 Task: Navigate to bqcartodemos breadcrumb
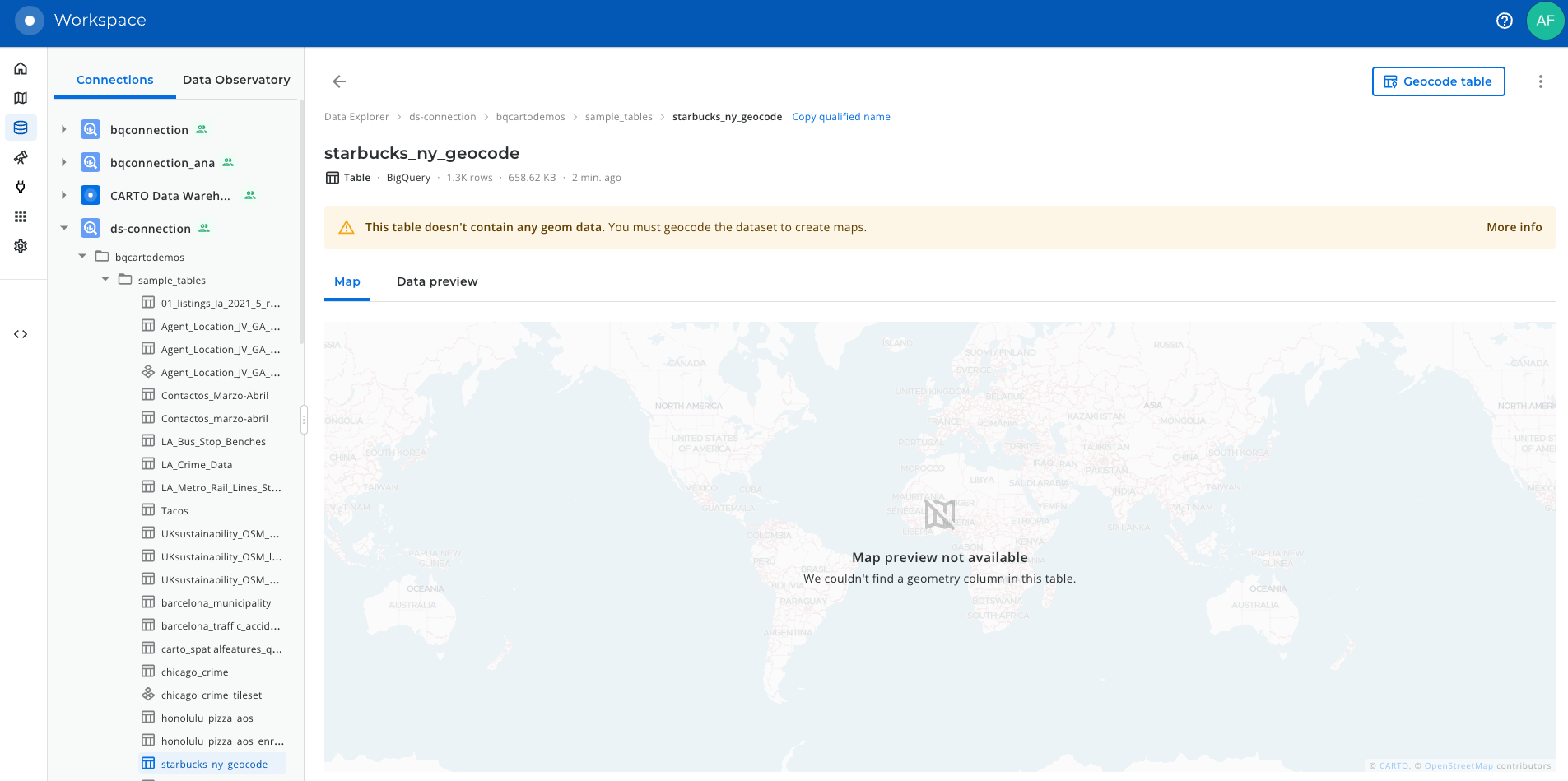[x=530, y=117]
